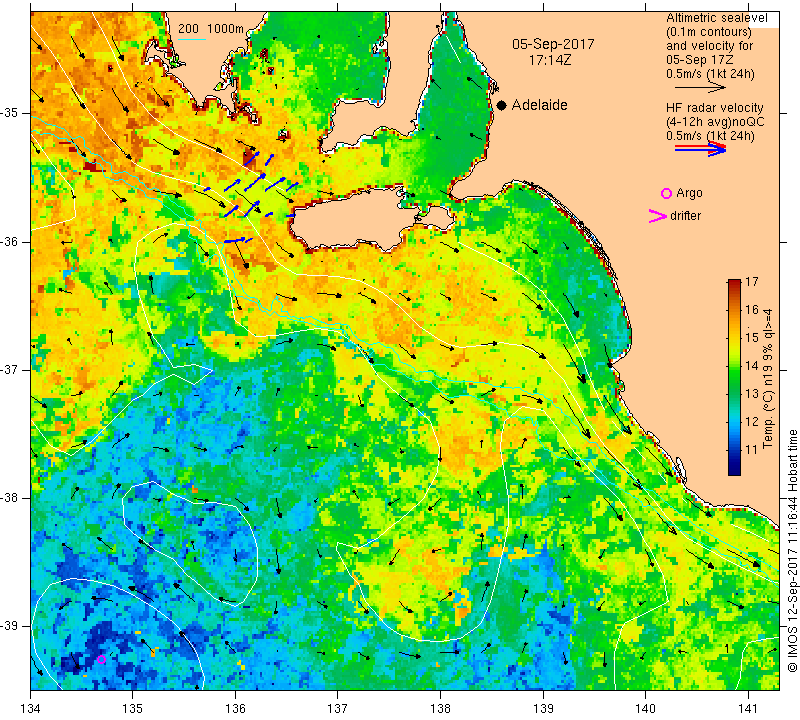Click the magenta drifter symbol in the legend
The width and height of the screenshot is (800, 720).
click(657, 216)
